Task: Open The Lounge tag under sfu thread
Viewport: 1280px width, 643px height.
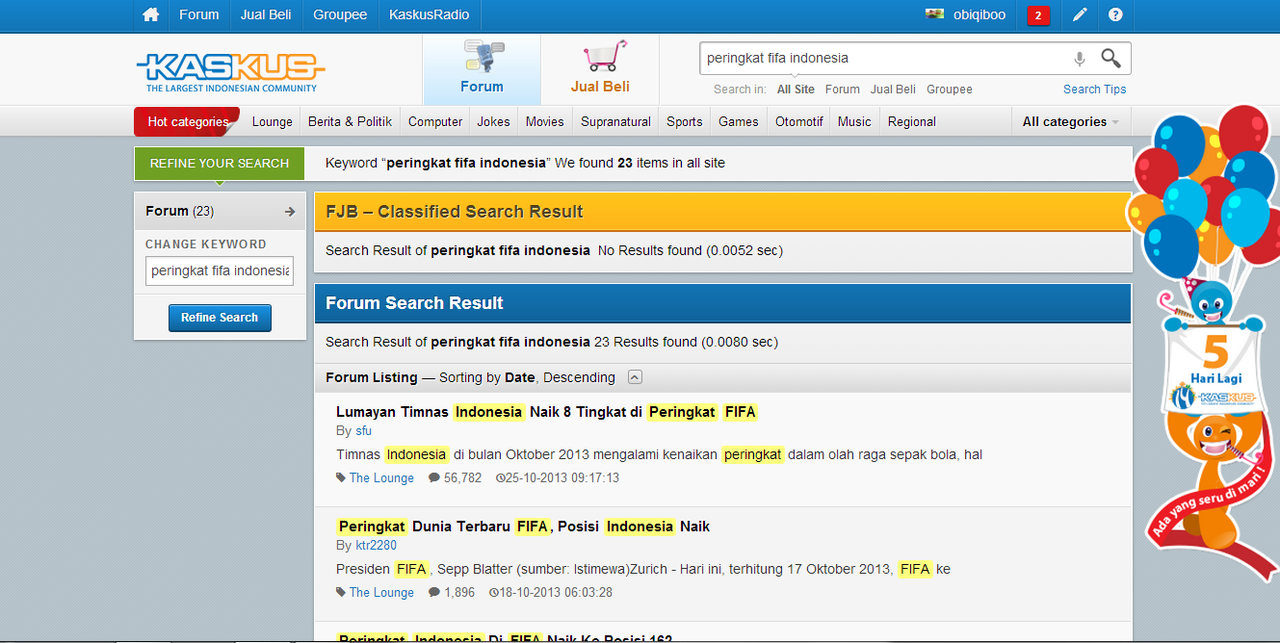Action: coord(381,478)
